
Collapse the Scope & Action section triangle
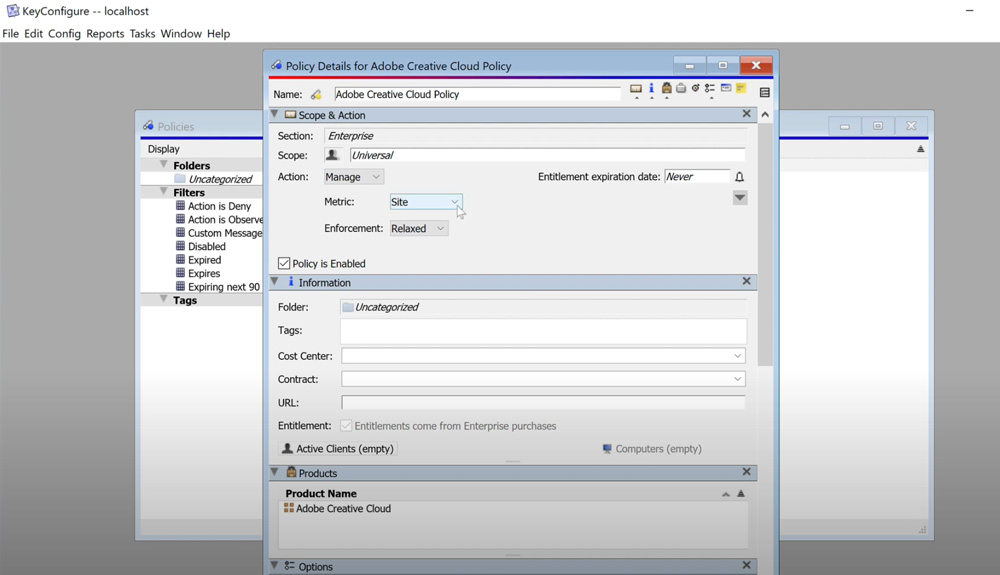[x=275, y=114]
